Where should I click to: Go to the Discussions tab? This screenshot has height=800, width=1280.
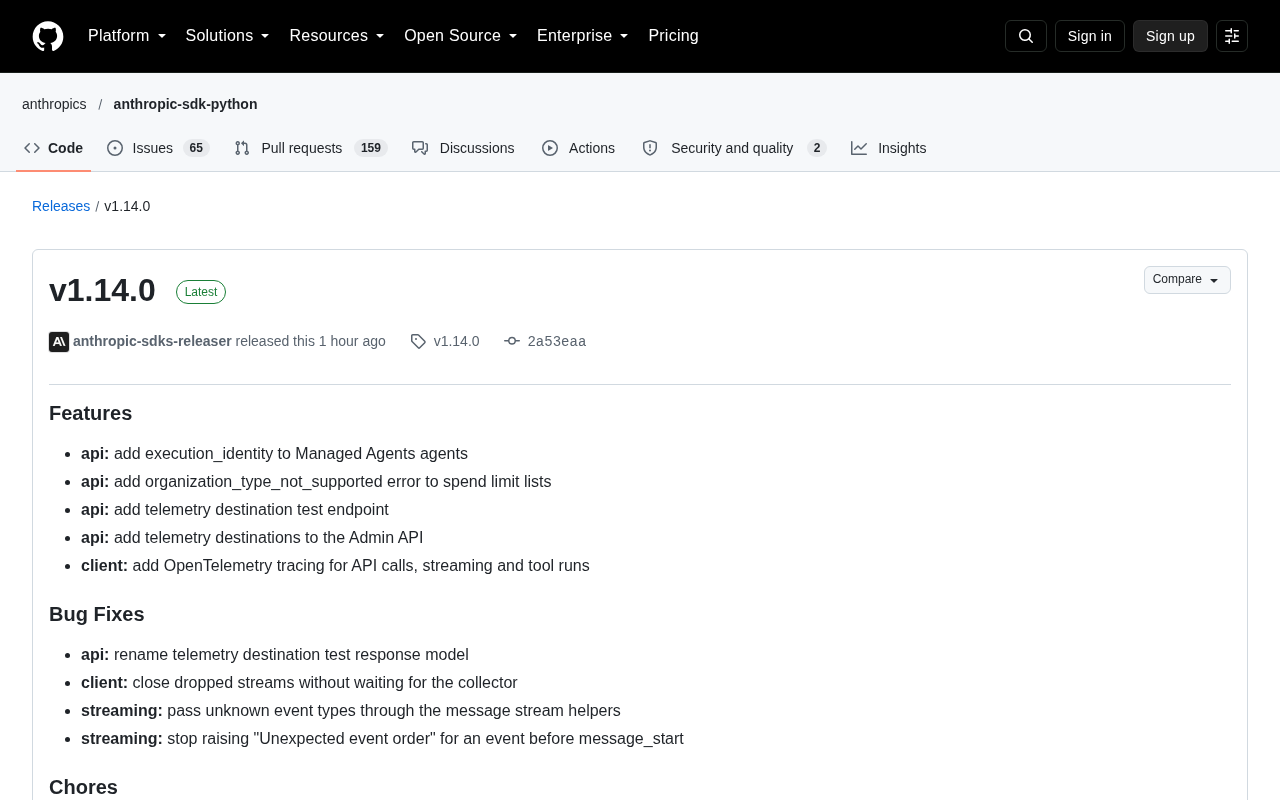[x=463, y=148]
